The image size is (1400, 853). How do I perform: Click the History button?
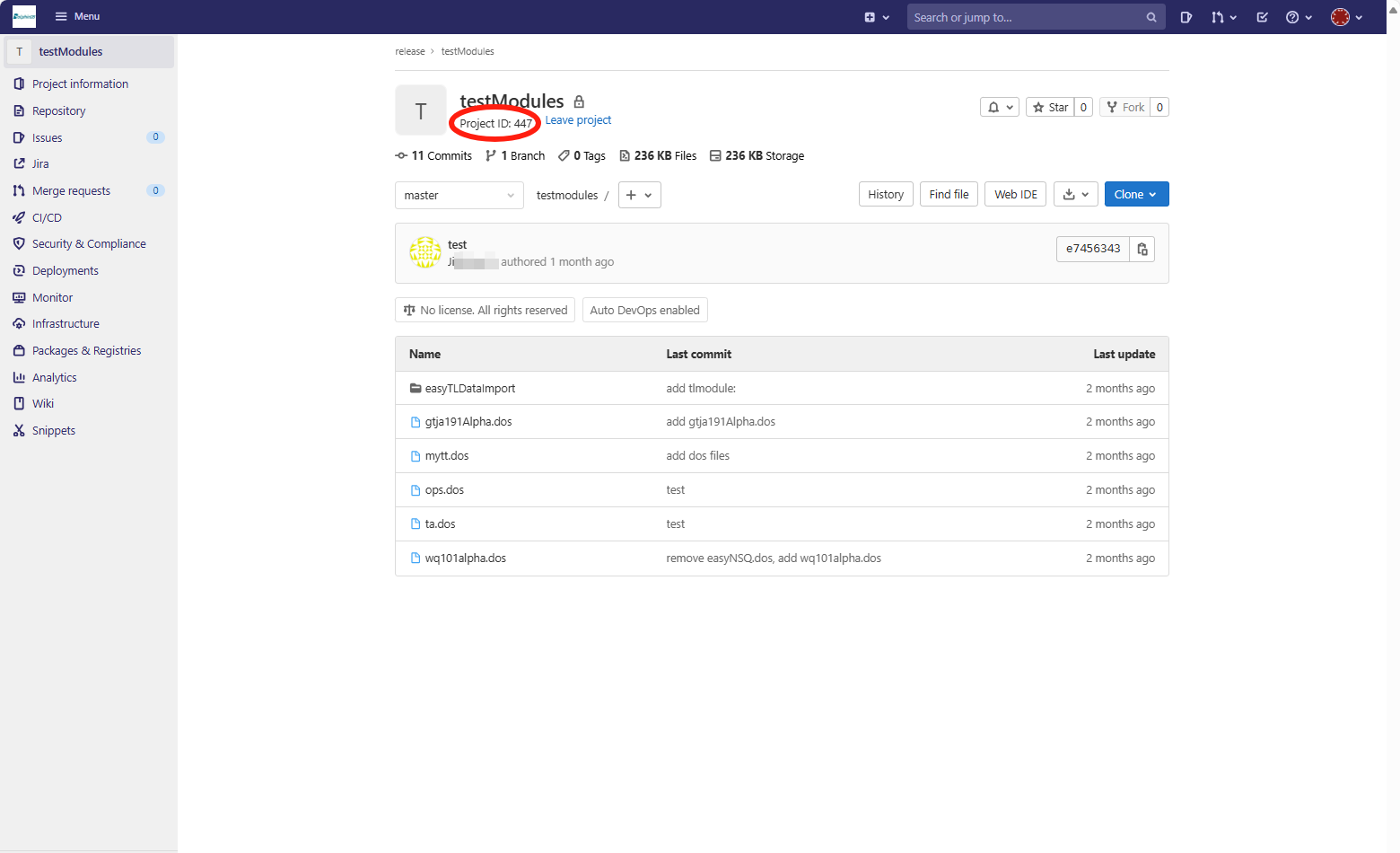coord(885,195)
